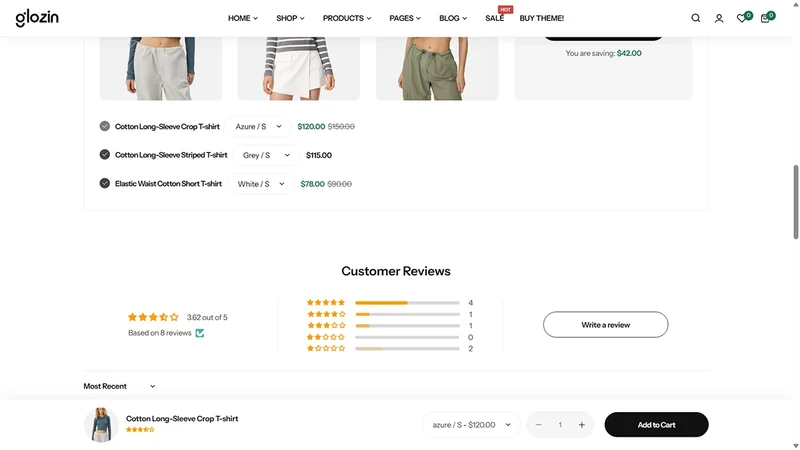Filter reviews by five-star rating row
This screenshot has width=800, height=450.
pyautogui.click(x=390, y=303)
